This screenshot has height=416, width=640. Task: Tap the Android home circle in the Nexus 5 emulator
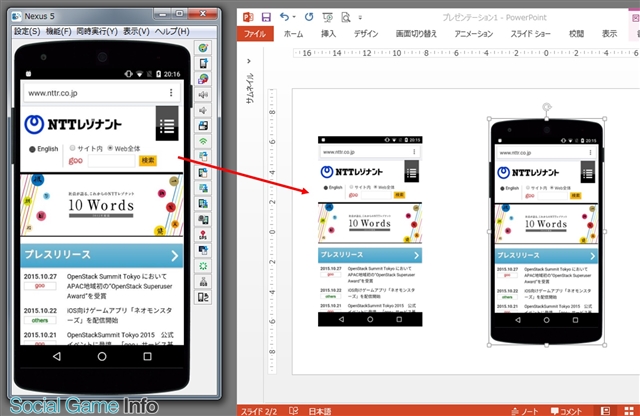(x=102, y=356)
